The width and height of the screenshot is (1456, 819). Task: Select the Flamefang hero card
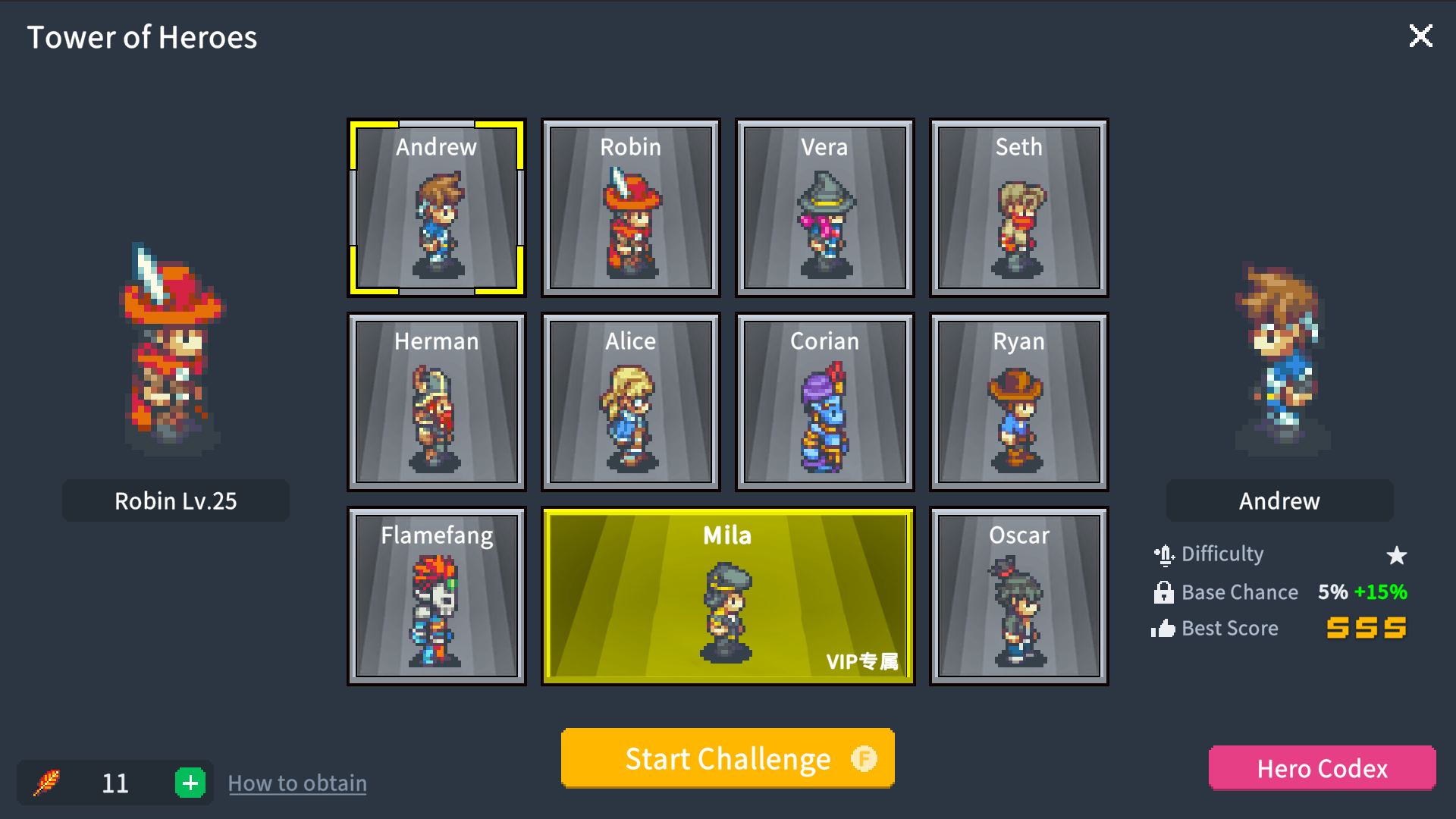[x=437, y=596]
